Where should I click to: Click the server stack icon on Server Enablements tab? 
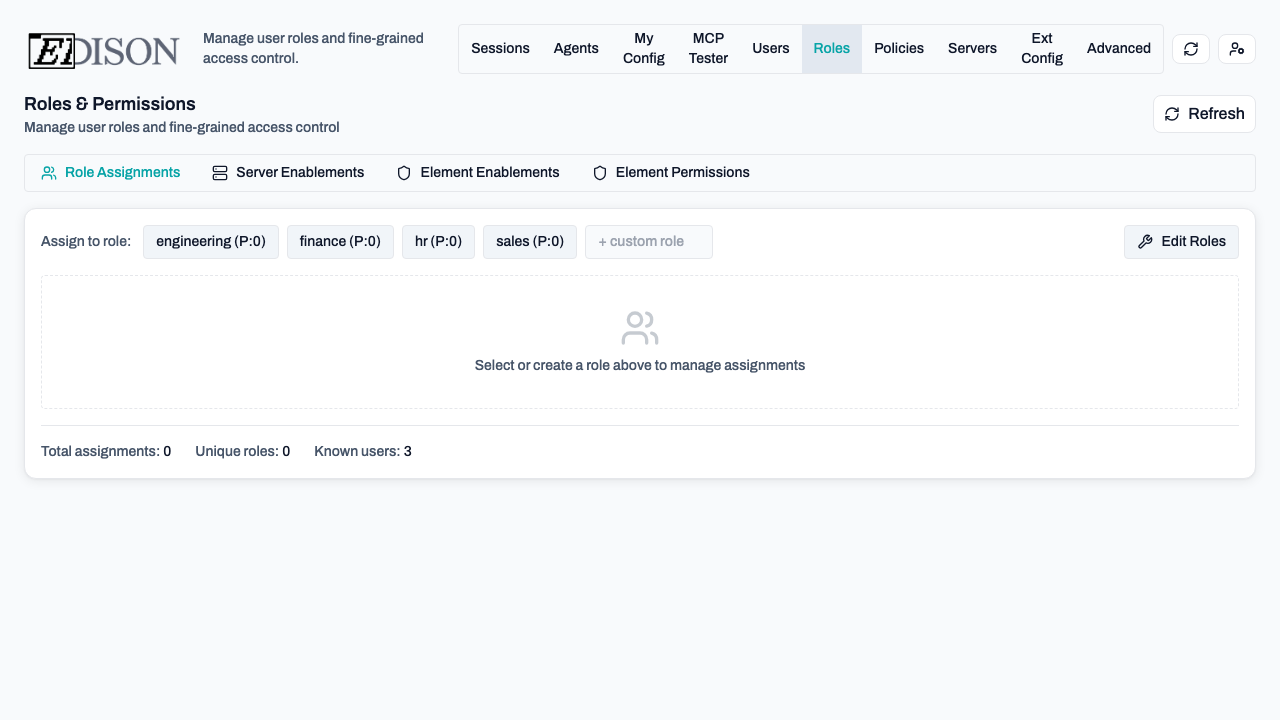point(218,172)
